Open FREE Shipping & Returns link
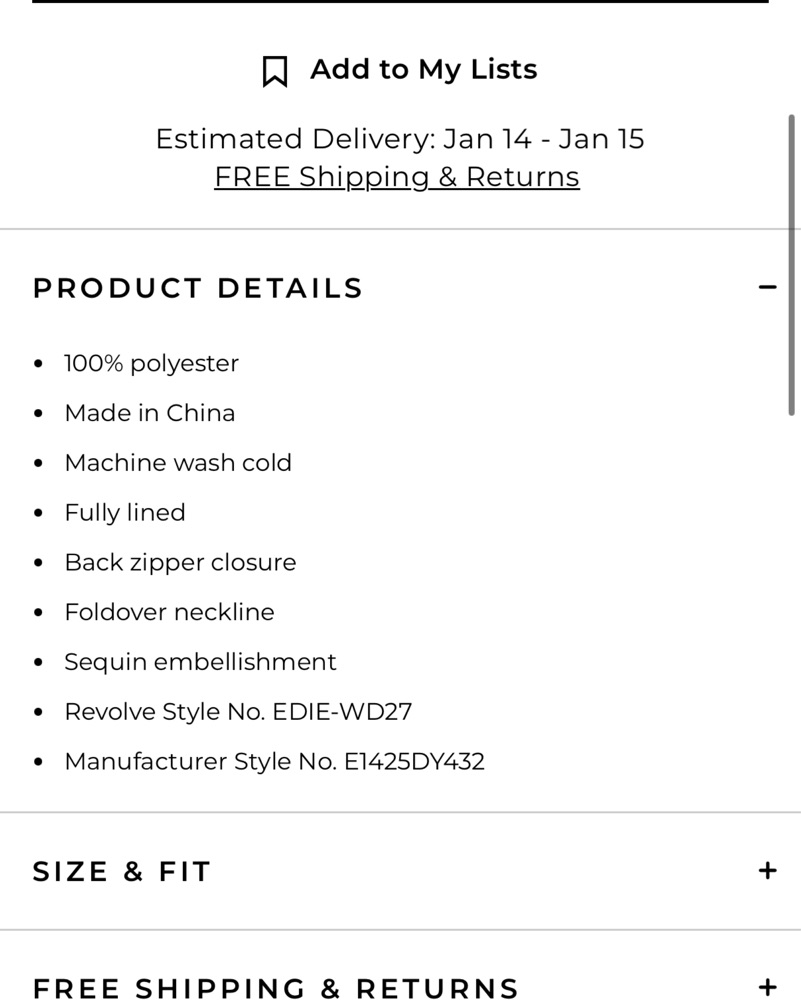801x1000 pixels. (x=397, y=177)
